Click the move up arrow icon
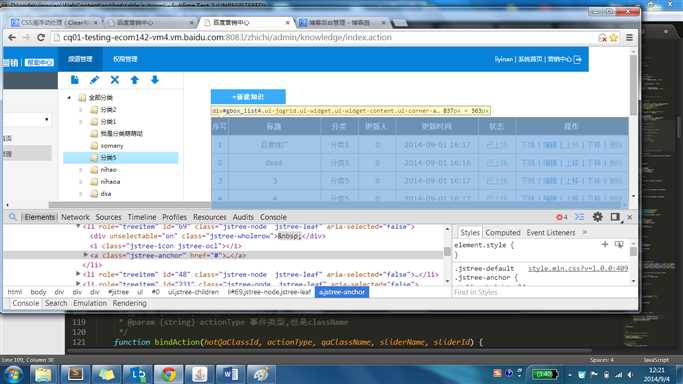683x384 pixels. [x=135, y=80]
